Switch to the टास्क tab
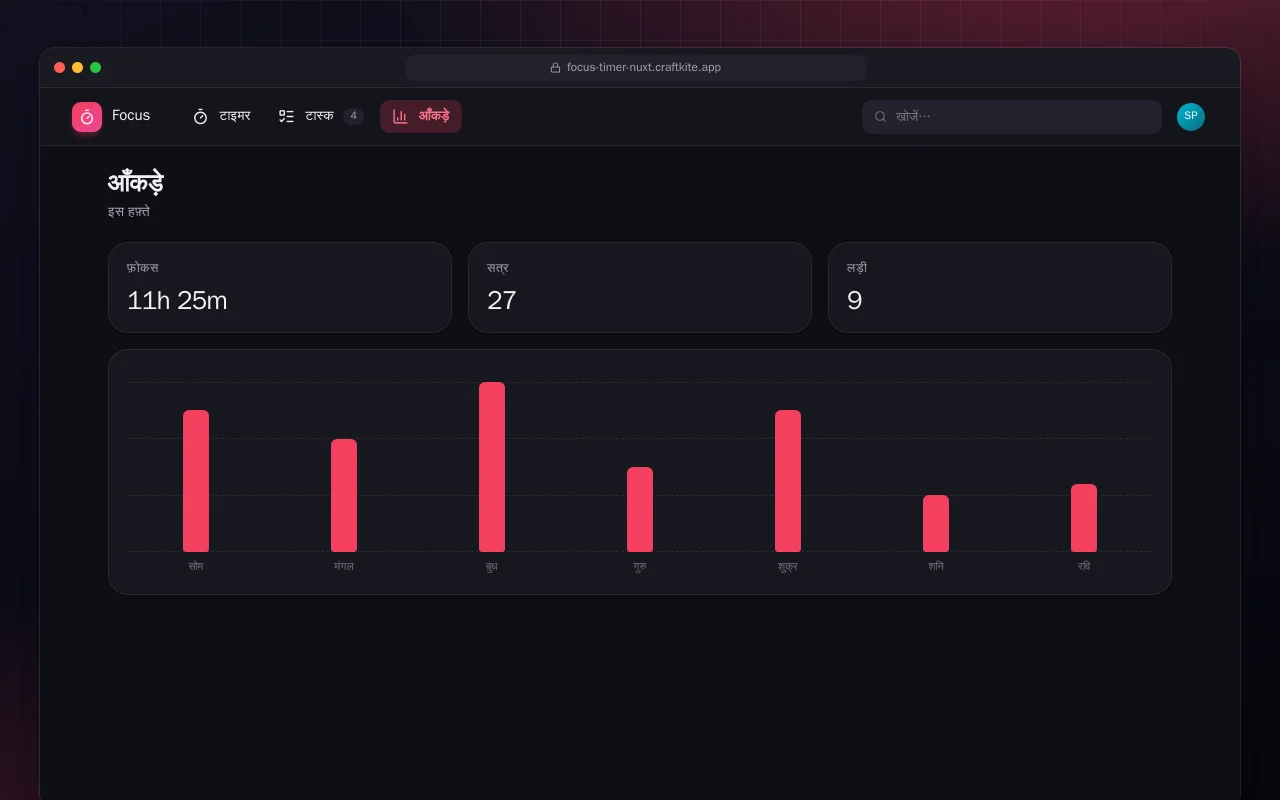The height and width of the screenshot is (800, 1280). coord(321,116)
